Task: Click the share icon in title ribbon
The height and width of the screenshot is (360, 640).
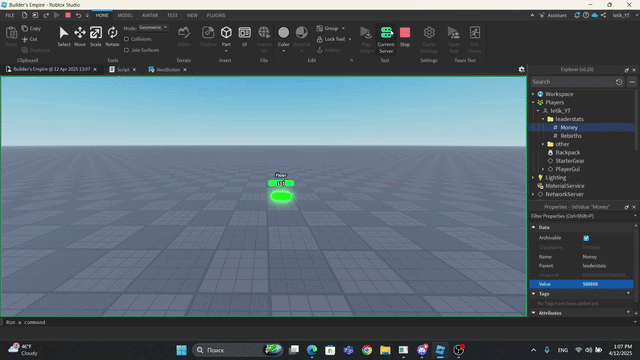Action: [603, 15]
